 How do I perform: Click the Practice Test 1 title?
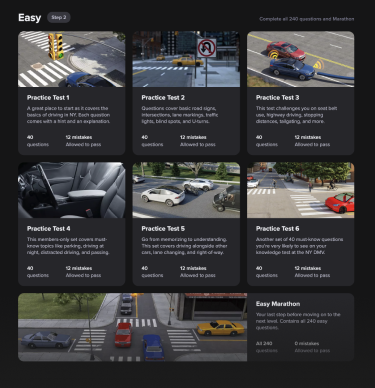click(x=48, y=98)
